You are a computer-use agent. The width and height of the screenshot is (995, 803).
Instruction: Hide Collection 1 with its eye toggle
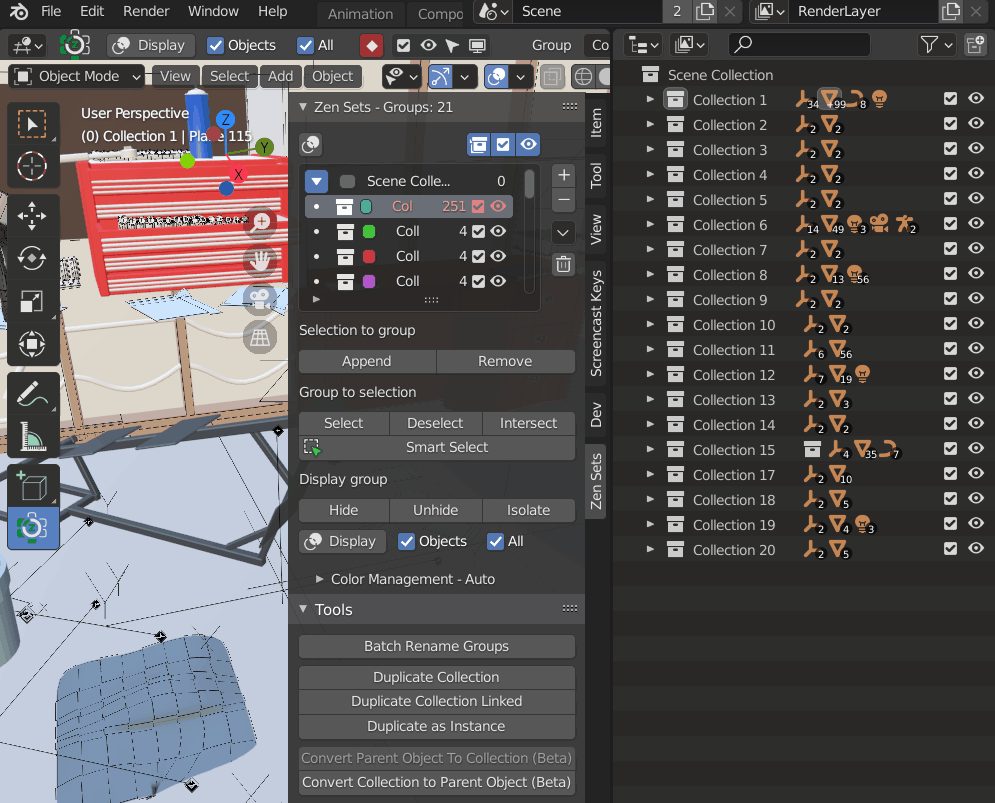tap(975, 99)
